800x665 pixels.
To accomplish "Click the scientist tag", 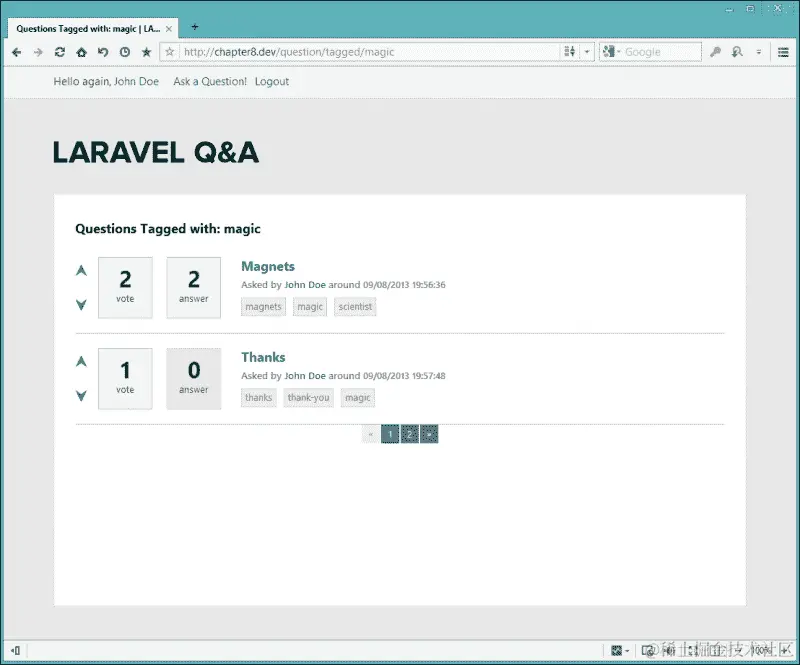I will (355, 307).
